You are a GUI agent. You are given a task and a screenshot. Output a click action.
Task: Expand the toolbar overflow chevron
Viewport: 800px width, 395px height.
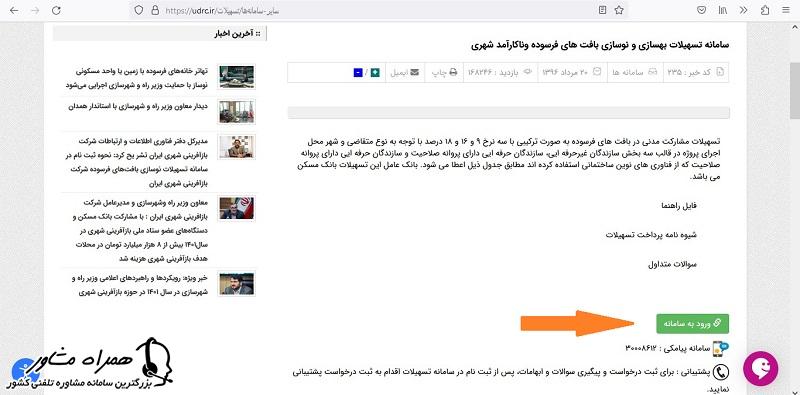744,10
